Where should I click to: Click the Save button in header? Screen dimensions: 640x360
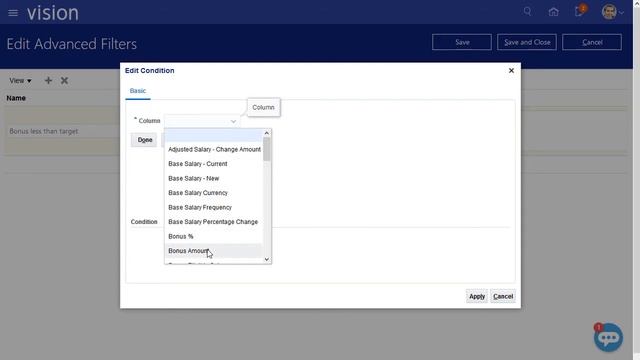click(462, 42)
